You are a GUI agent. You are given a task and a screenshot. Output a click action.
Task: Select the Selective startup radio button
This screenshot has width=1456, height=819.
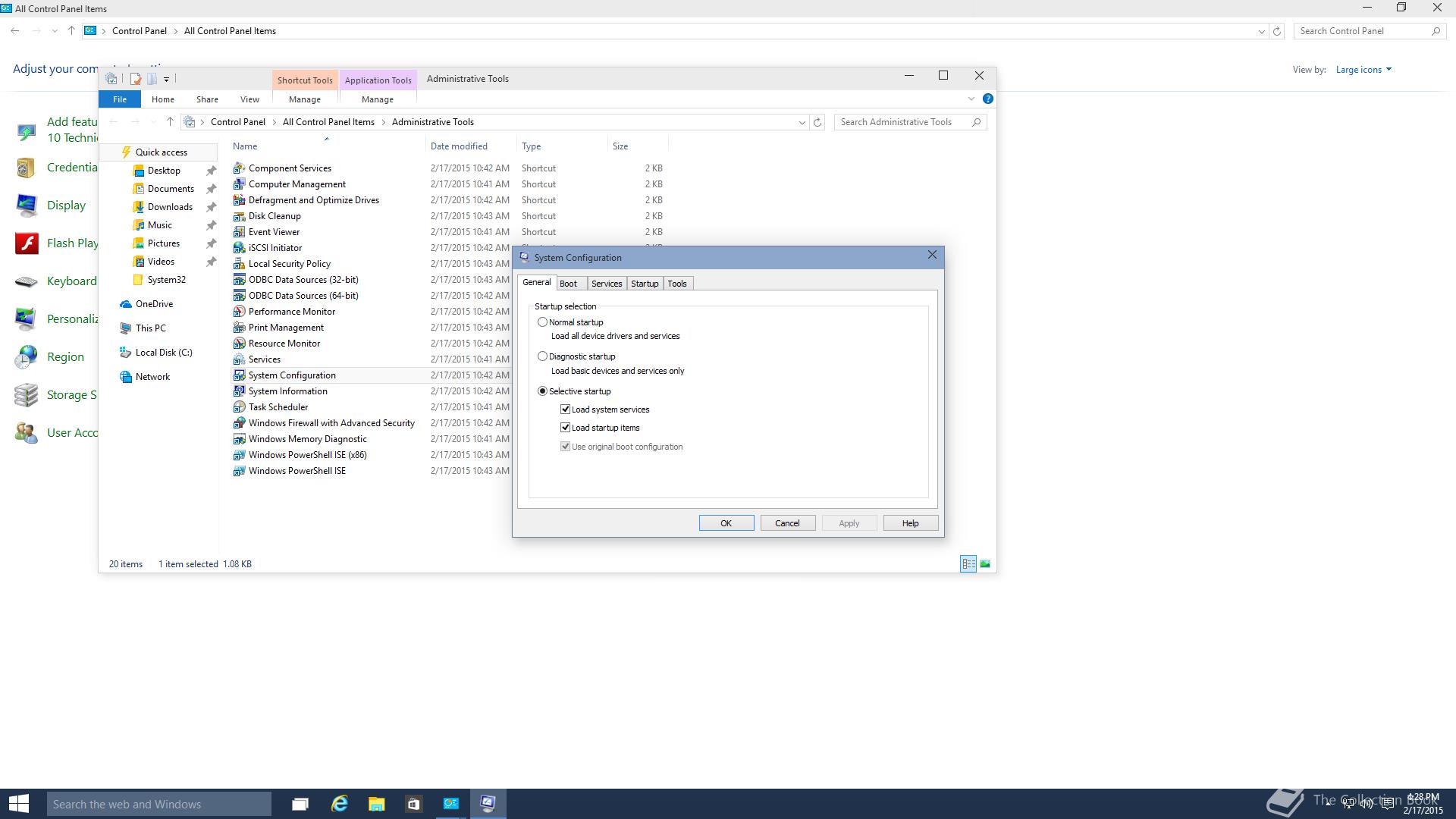[542, 391]
